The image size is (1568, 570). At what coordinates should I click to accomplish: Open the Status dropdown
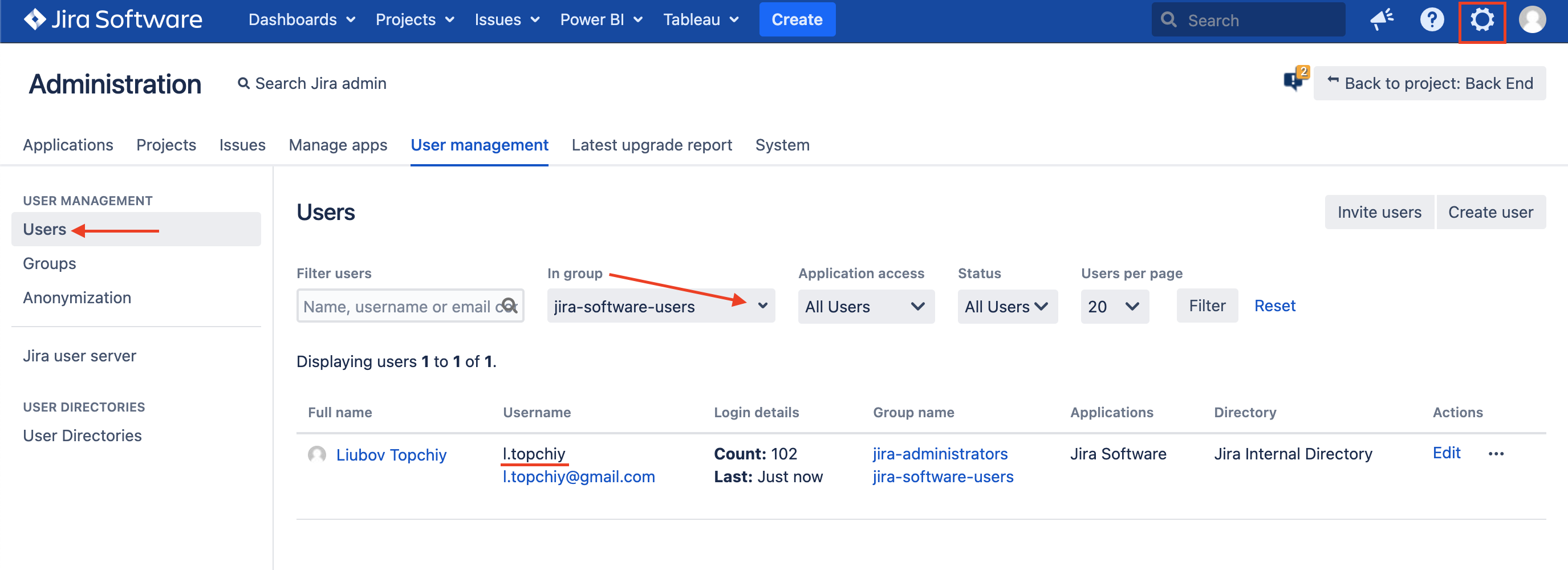click(x=1007, y=306)
